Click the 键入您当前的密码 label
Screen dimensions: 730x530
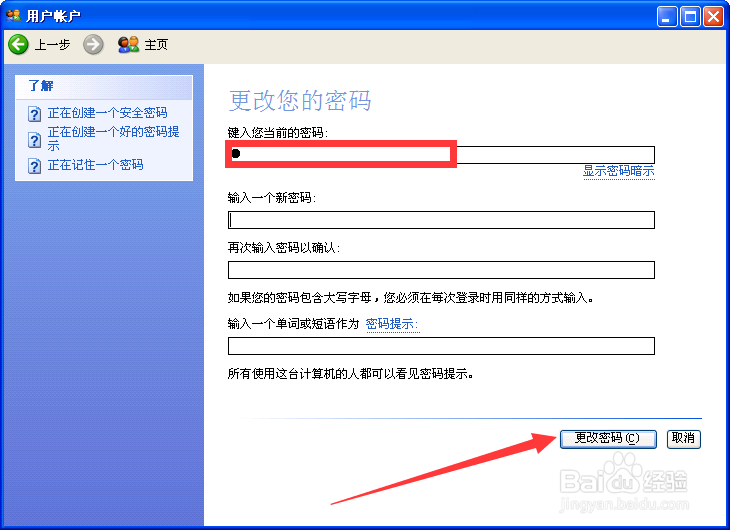[277, 133]
